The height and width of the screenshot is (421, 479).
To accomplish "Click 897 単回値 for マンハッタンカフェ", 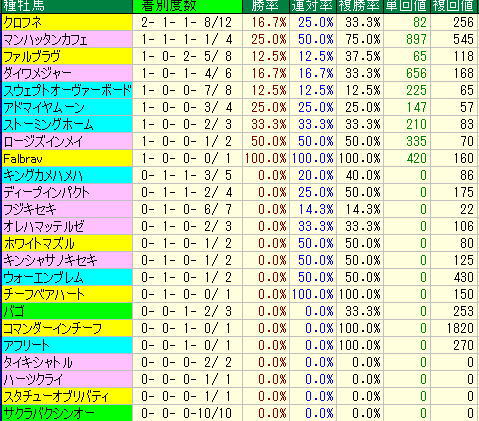I will 416,39.
